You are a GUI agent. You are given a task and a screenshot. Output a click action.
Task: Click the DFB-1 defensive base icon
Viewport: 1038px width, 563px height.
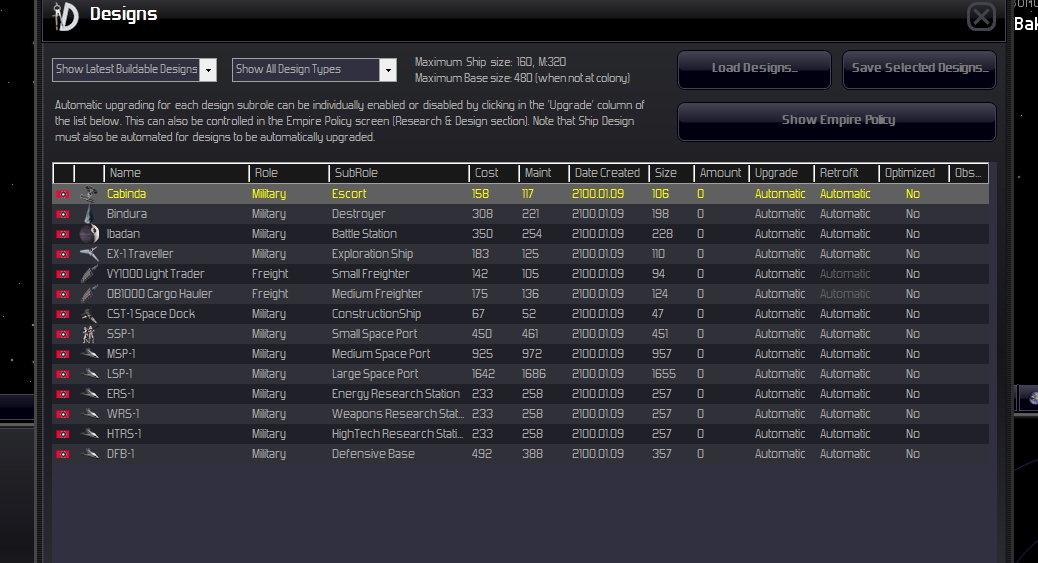[89, 454]
